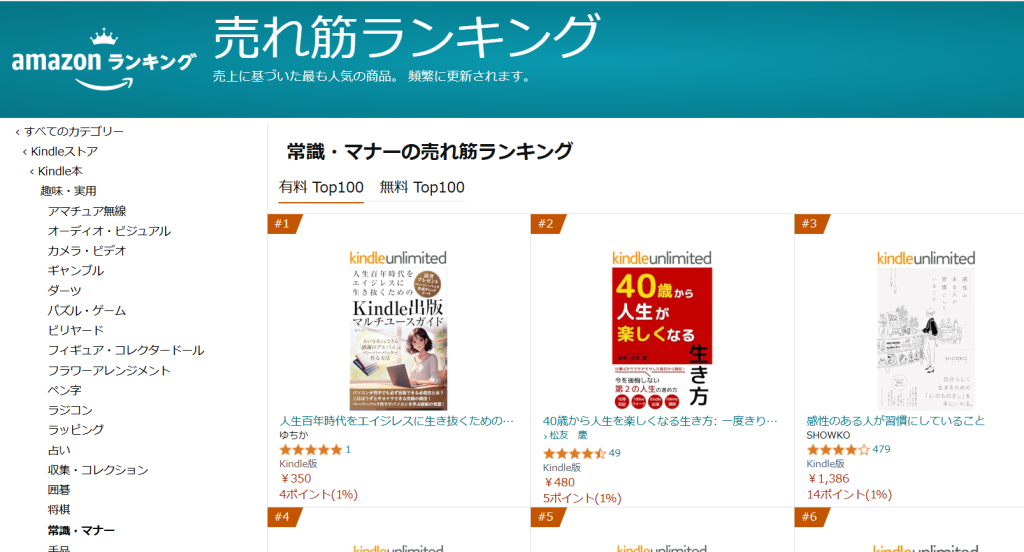The image size is (1024, 552).
Task: Click the #1 rank badge
Action: (x=281, y=224)
